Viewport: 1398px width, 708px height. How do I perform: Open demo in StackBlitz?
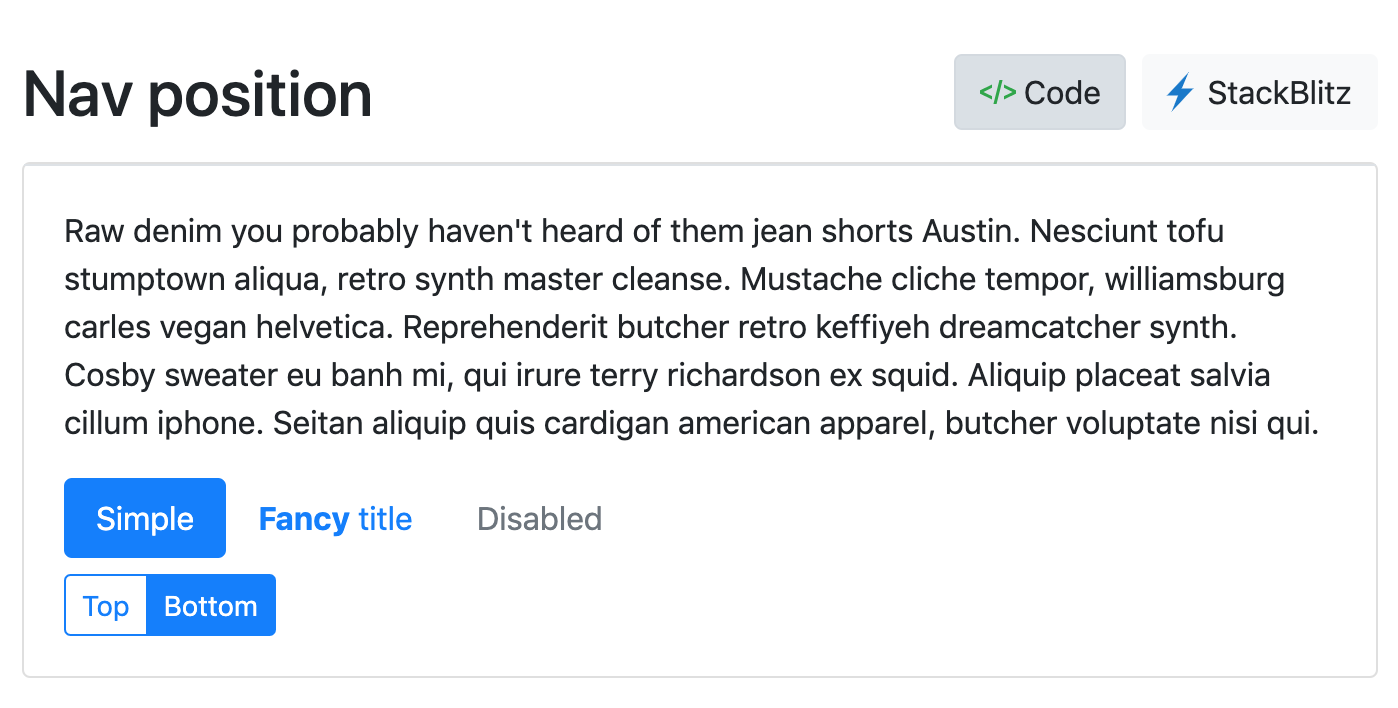(1258, 92)
